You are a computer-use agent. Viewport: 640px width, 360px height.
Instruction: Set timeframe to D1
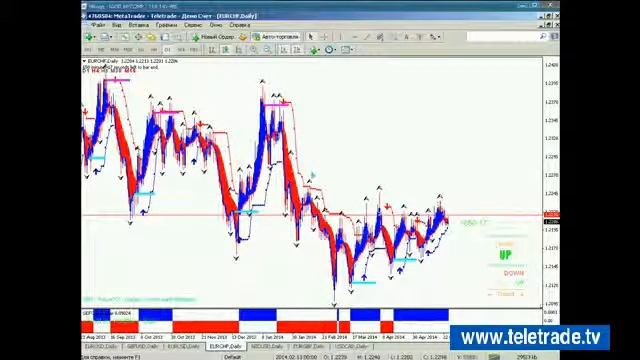[167, 49]
